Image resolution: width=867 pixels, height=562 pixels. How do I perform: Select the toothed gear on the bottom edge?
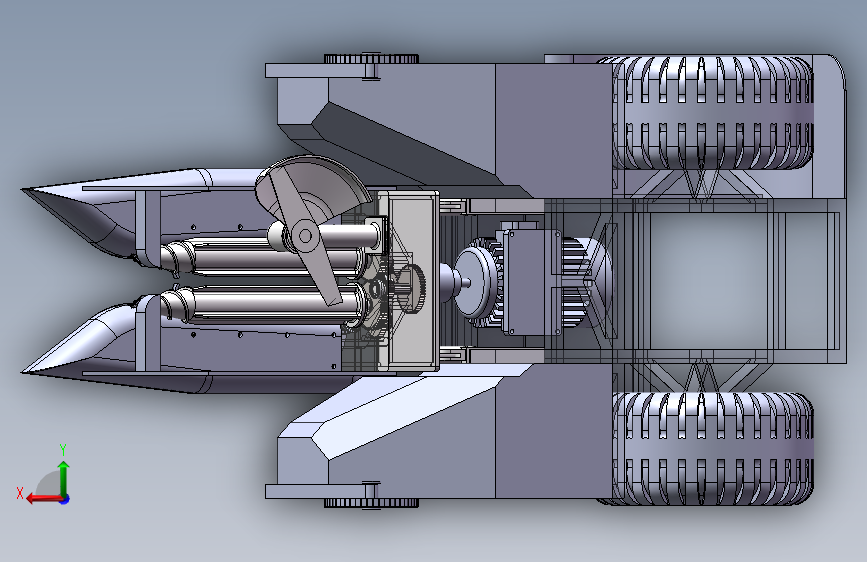[x=371, y=503]
